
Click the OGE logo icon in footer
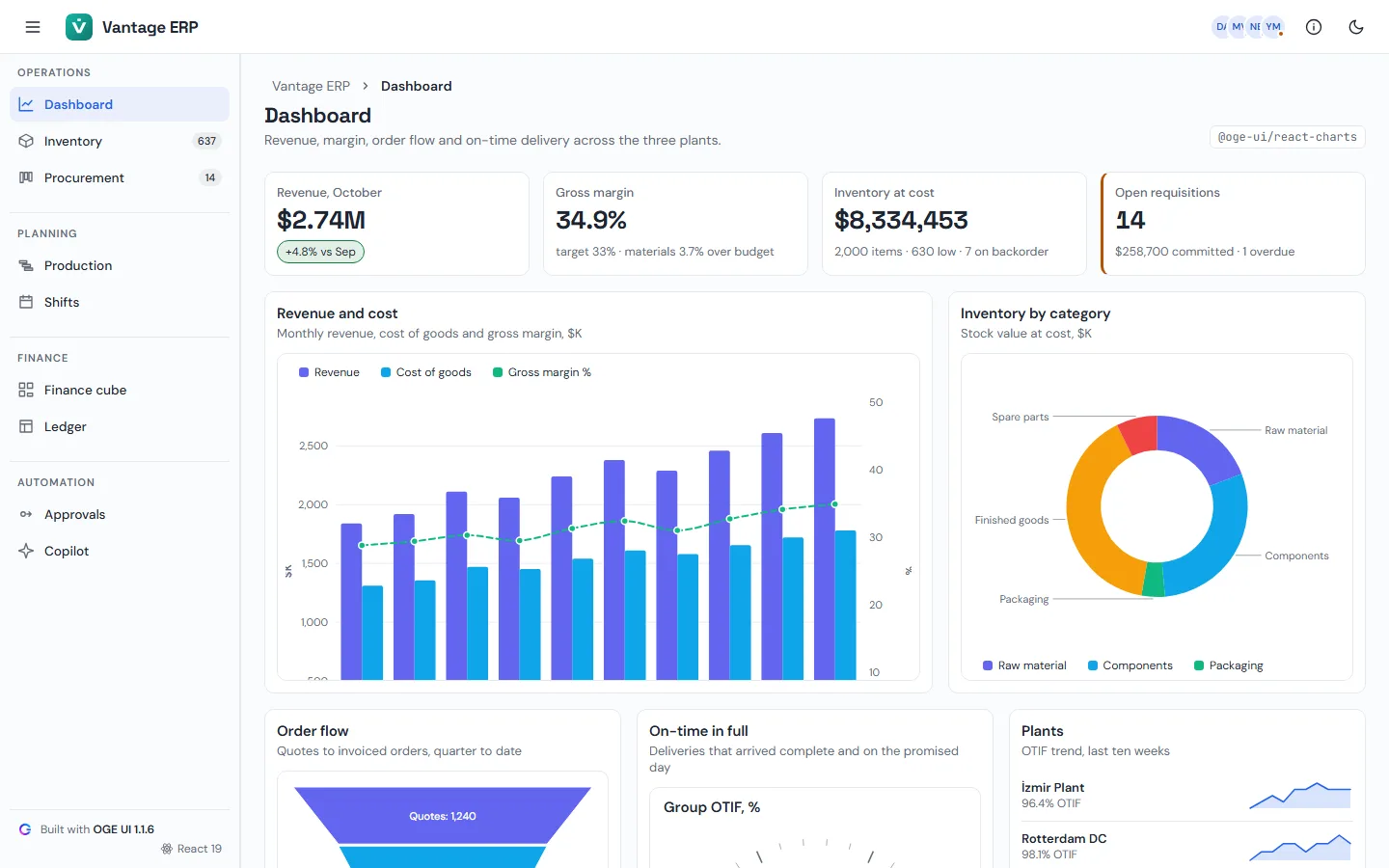coord(25,829)
